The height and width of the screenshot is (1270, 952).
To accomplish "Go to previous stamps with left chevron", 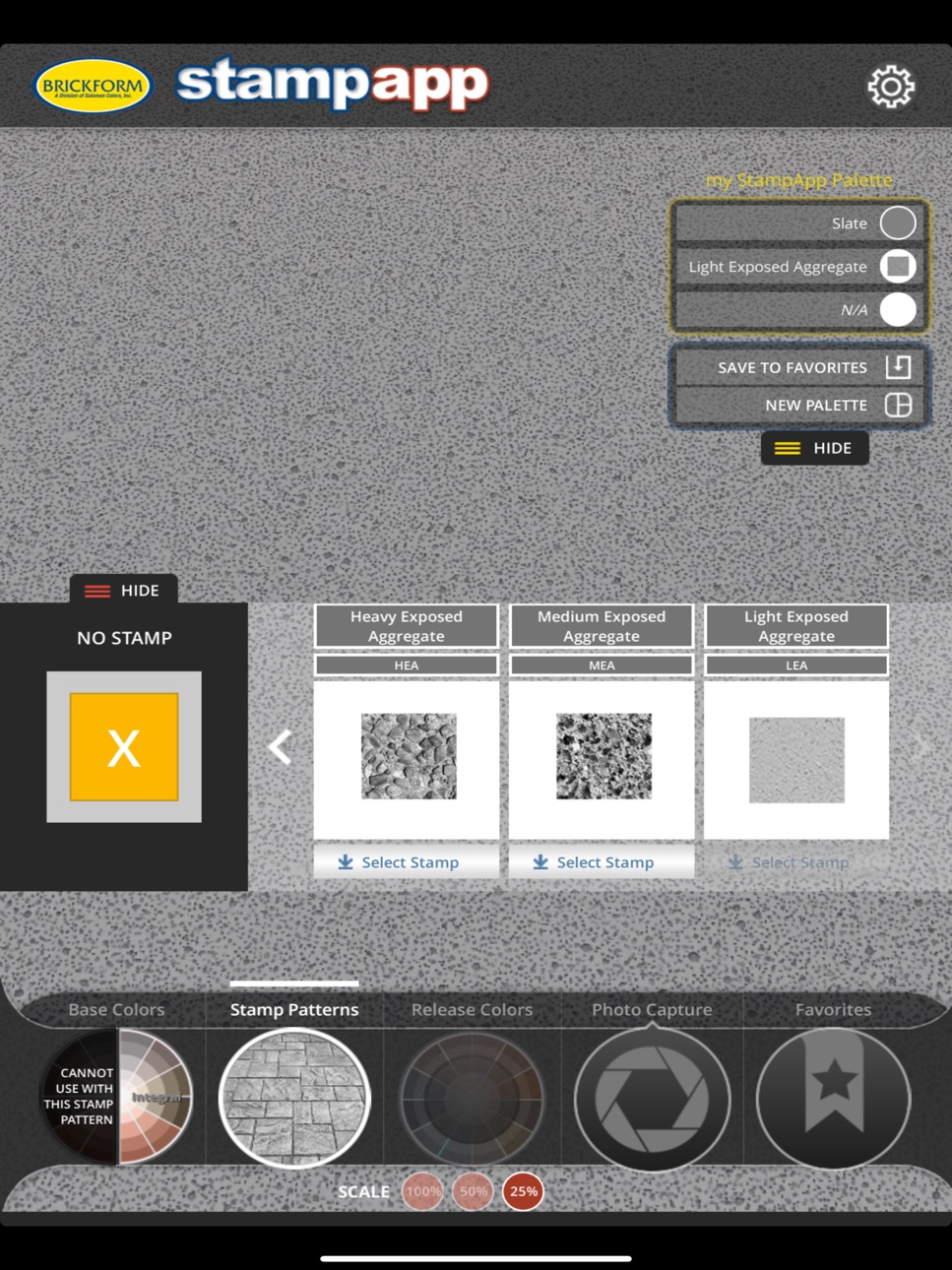I will pyautogui.click(x=280, y=747).
